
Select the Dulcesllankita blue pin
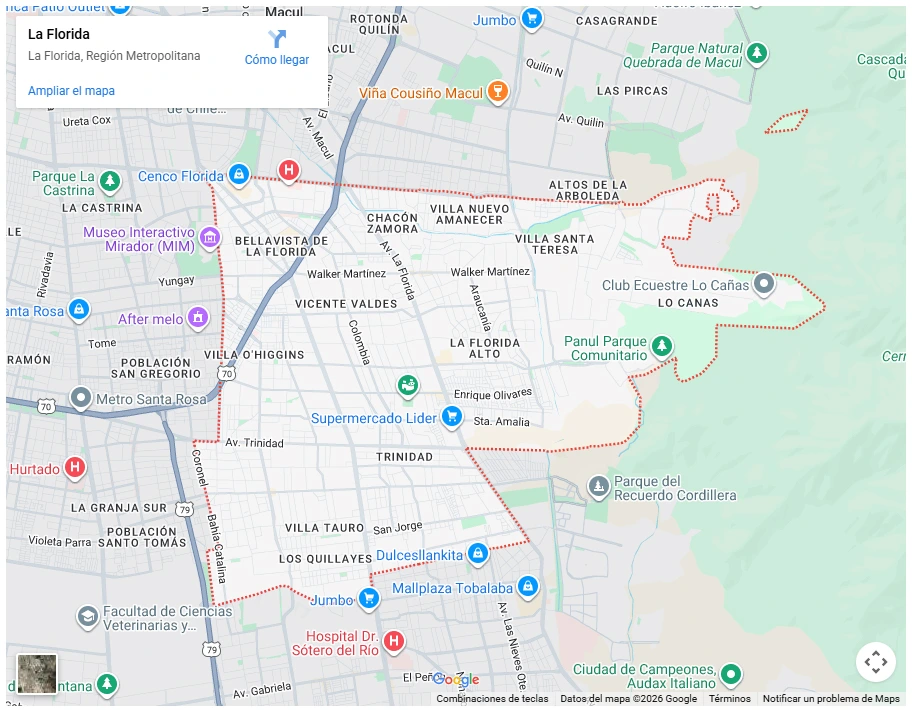pos(480,554)
